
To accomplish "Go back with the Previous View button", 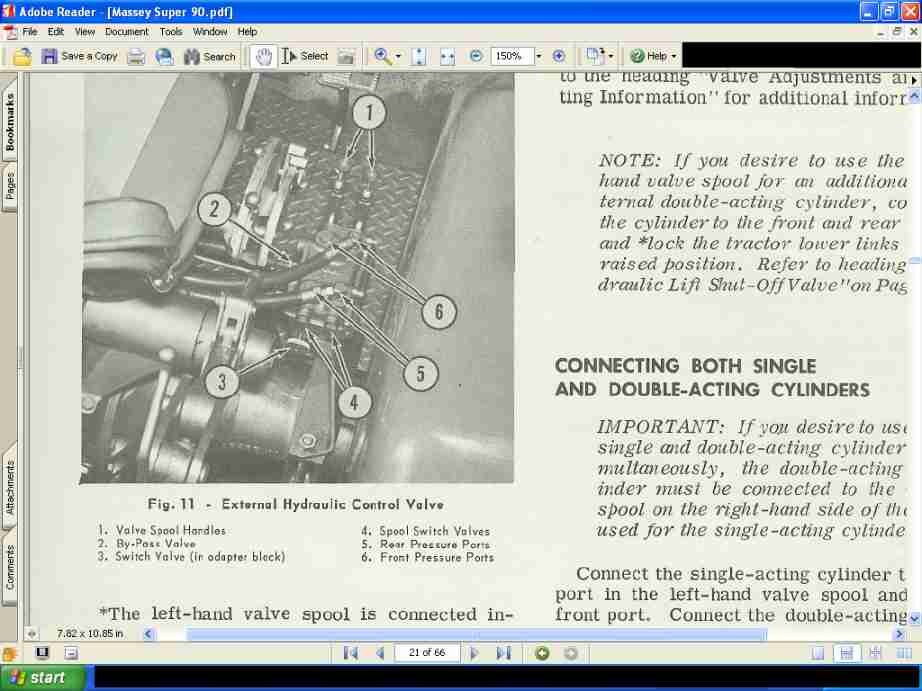I will 541,652.
